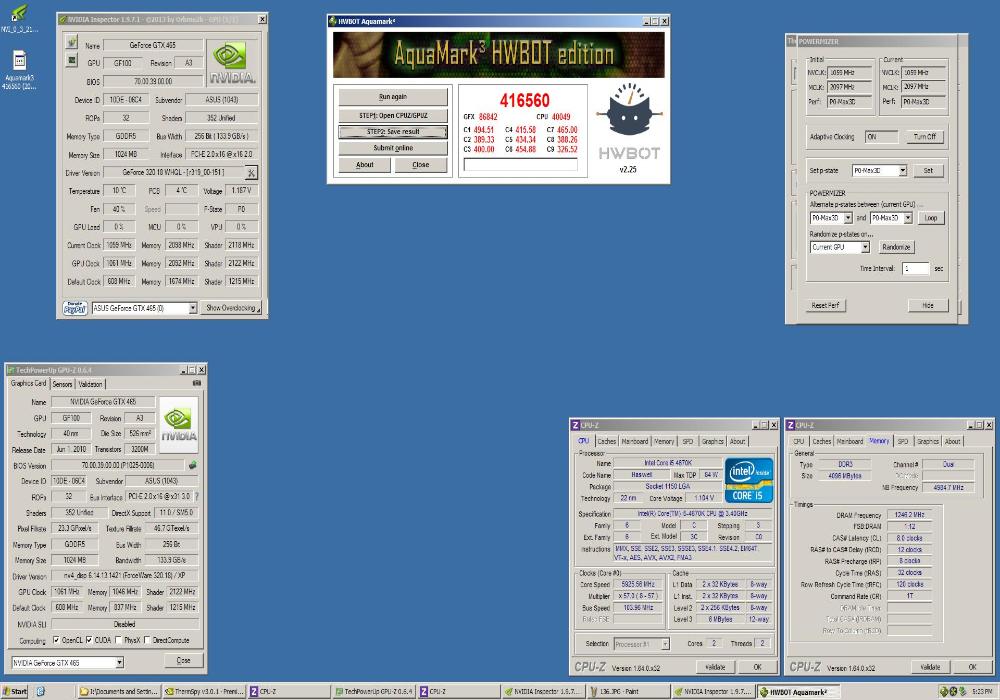Click the Time Interval input field in Powermizer
1000x700 pixels.
916,268
